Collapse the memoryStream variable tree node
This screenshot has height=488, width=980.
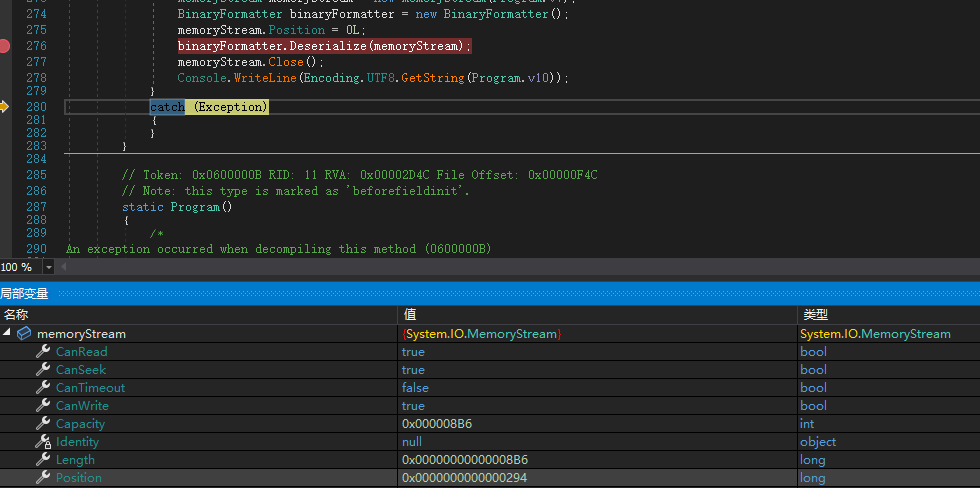pyautogui.click(x=8, y=334)
